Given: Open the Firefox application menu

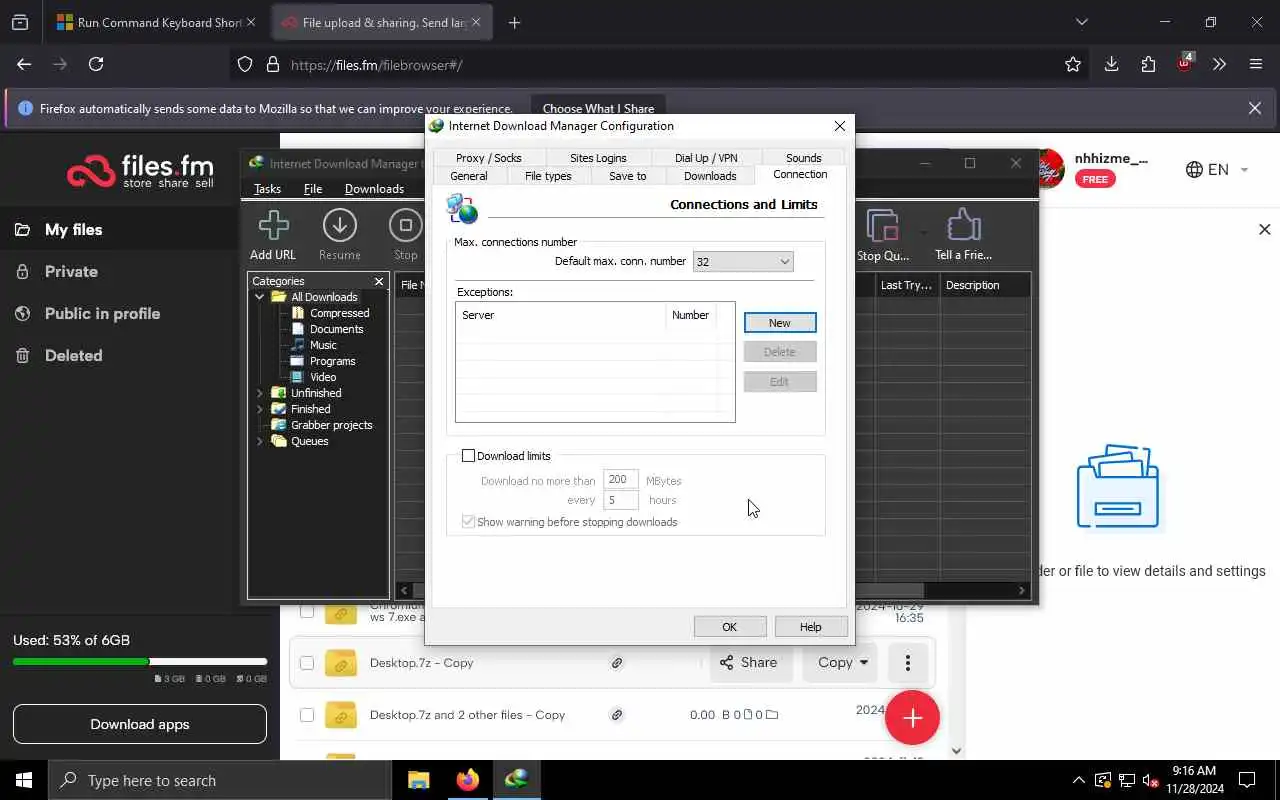Looking at the screenshot, I should click(1256, 64).
